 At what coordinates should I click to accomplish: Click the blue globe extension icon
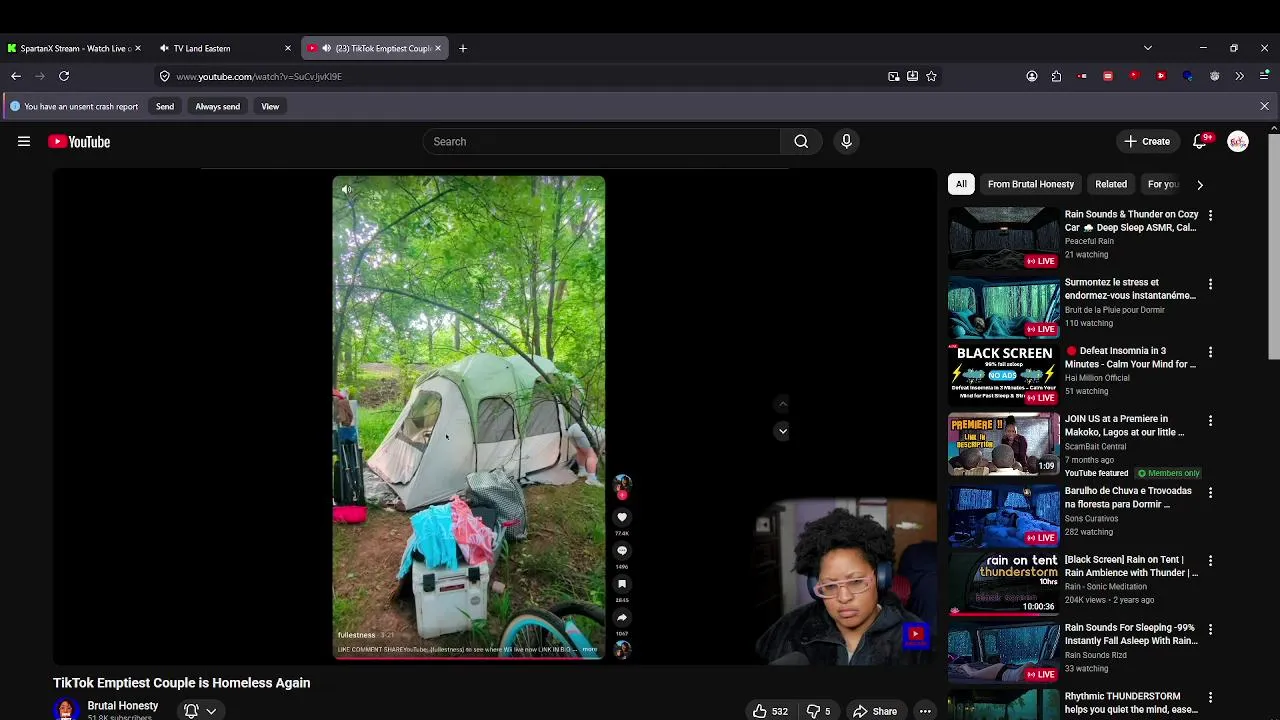1187,76
